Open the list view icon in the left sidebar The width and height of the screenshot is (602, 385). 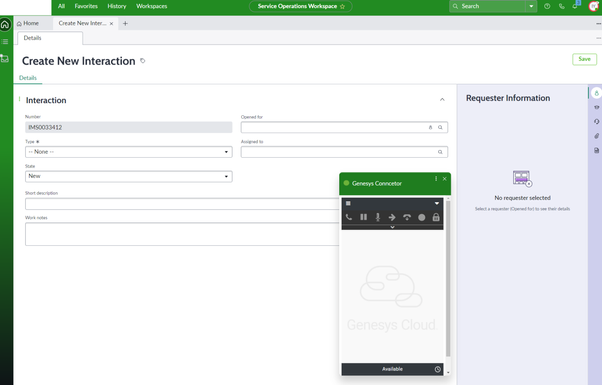point(5,41)
